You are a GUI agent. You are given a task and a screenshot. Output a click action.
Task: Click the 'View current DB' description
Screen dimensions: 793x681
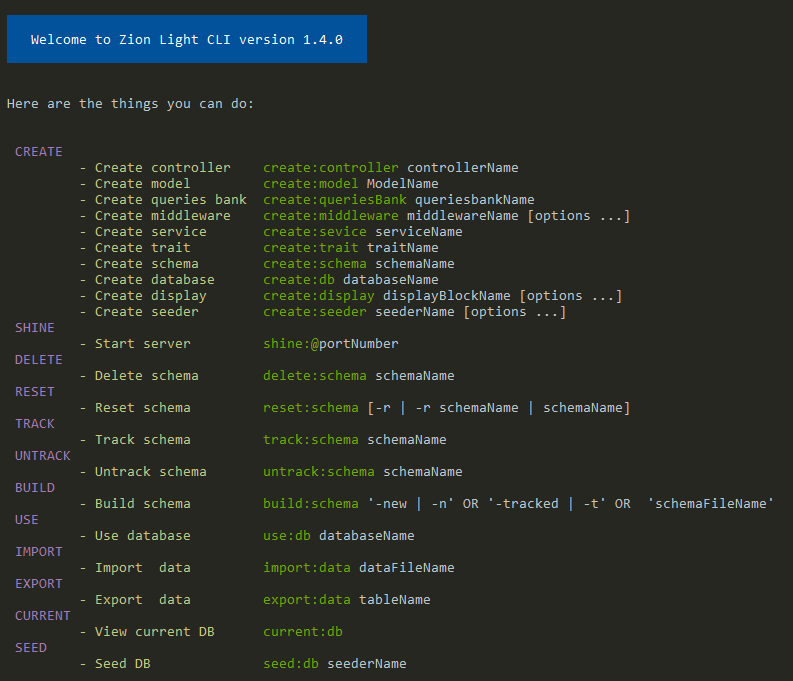click(155, 632)
